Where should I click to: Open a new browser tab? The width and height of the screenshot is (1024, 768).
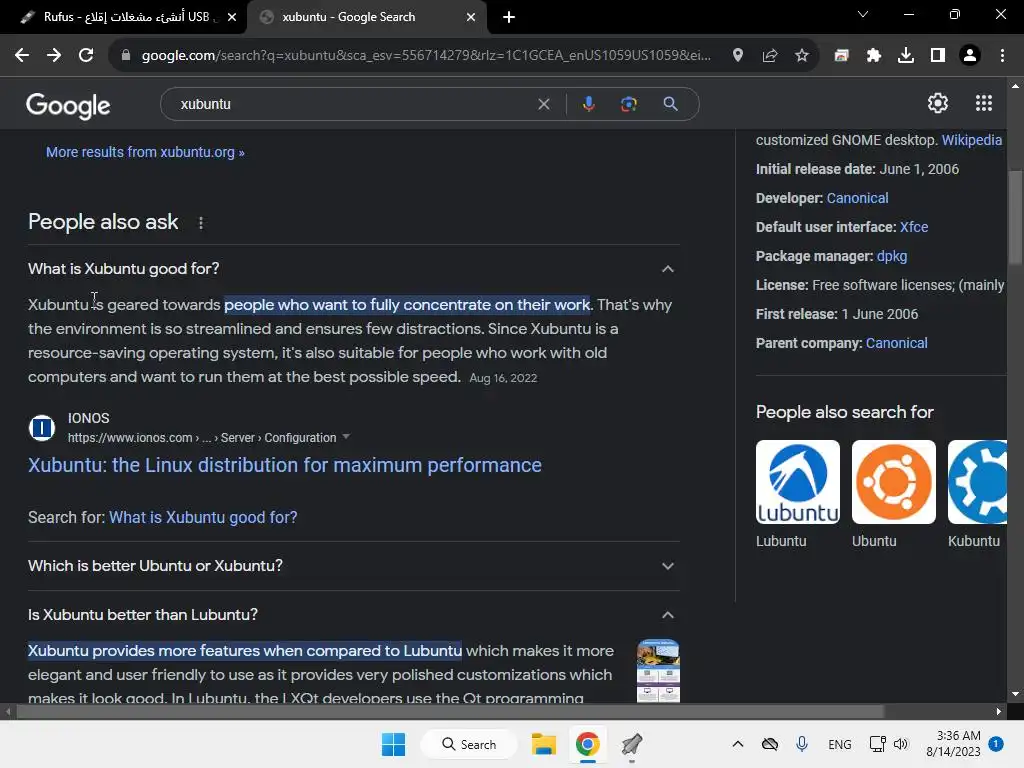pyautogui.click(x=509, y=17)
